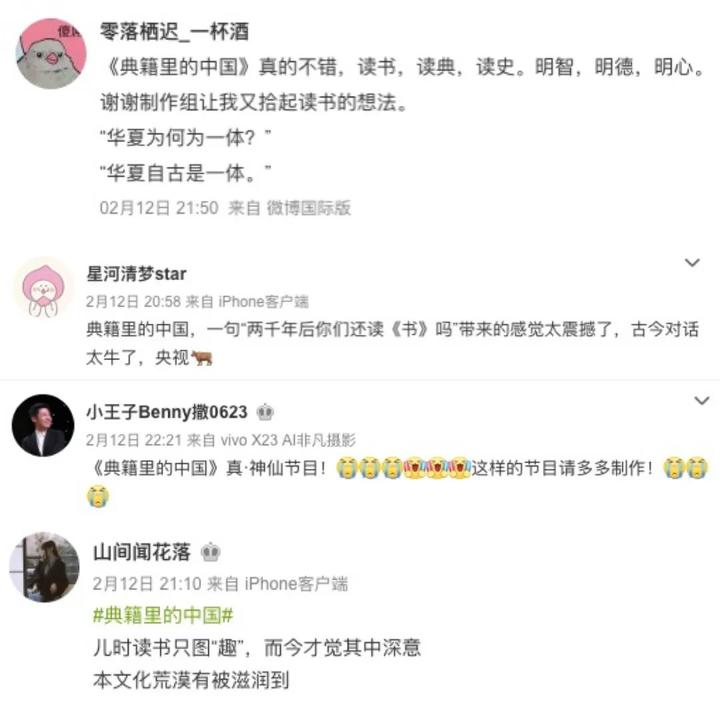
Task: Click the crying emoji on the last line of Benny's post
Action: [x=98, y=496]
